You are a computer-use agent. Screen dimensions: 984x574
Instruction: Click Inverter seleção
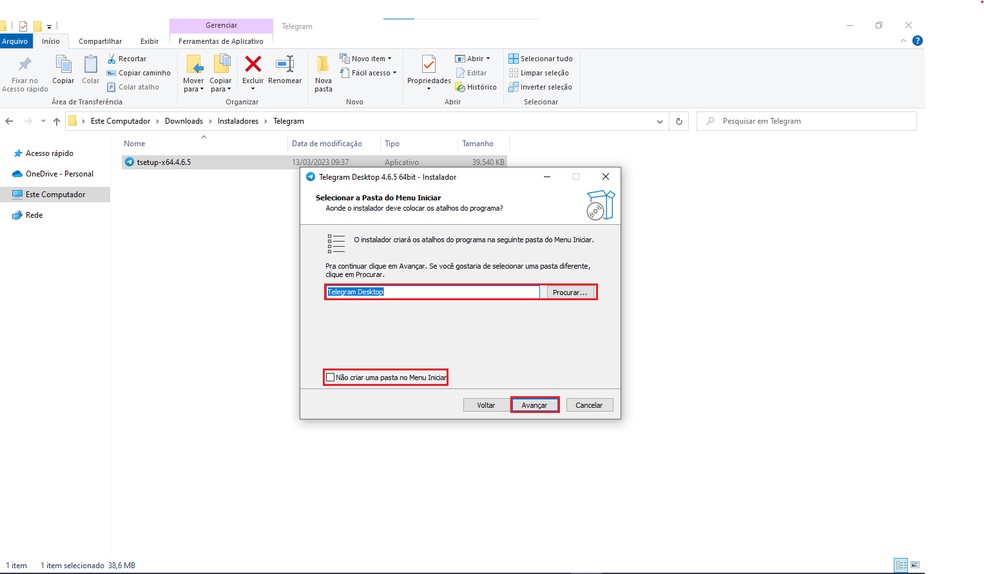pos(540,87)
